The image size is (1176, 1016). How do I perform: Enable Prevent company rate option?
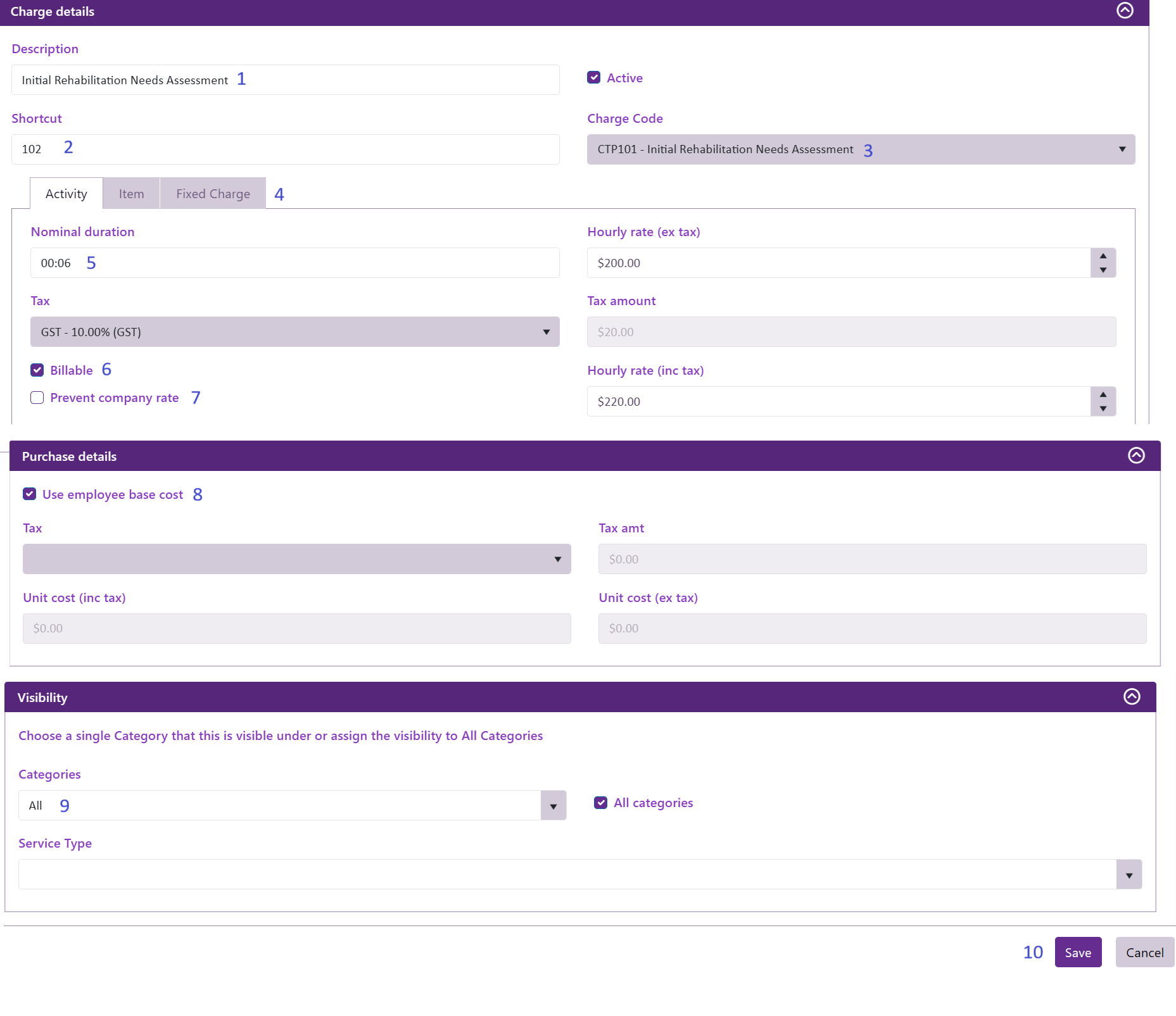click(x=37, y=398)
